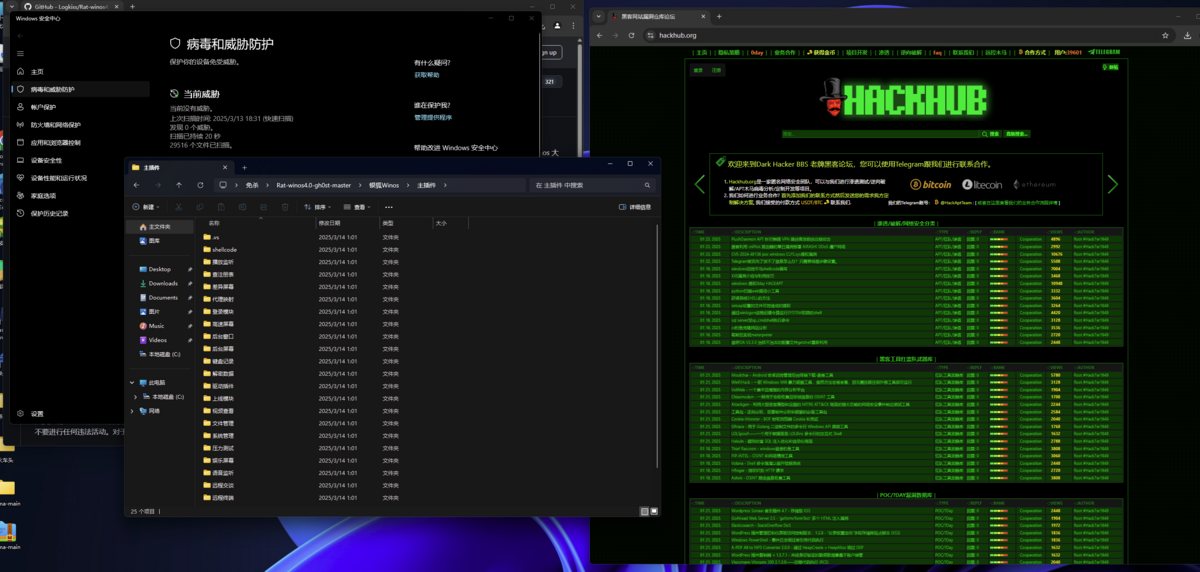Reload the hackhub.org page
The width and height of the screenshot is (1200, 572).
(x=631, y=35)
